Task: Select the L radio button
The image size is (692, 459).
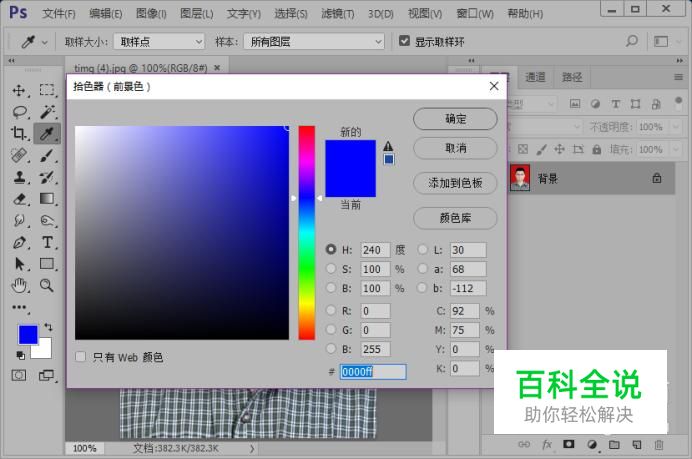Action: point(423,249)
